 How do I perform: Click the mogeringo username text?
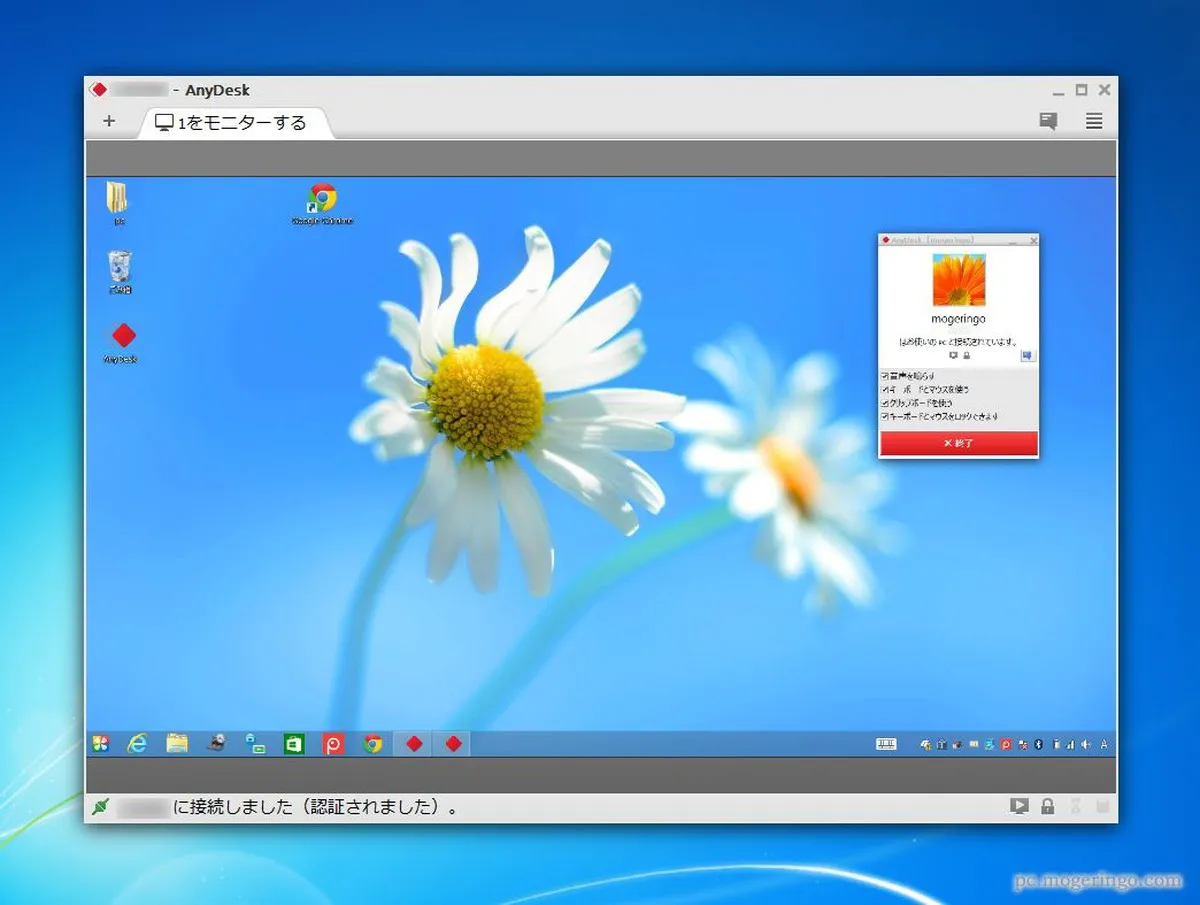[x=959, y=320]
